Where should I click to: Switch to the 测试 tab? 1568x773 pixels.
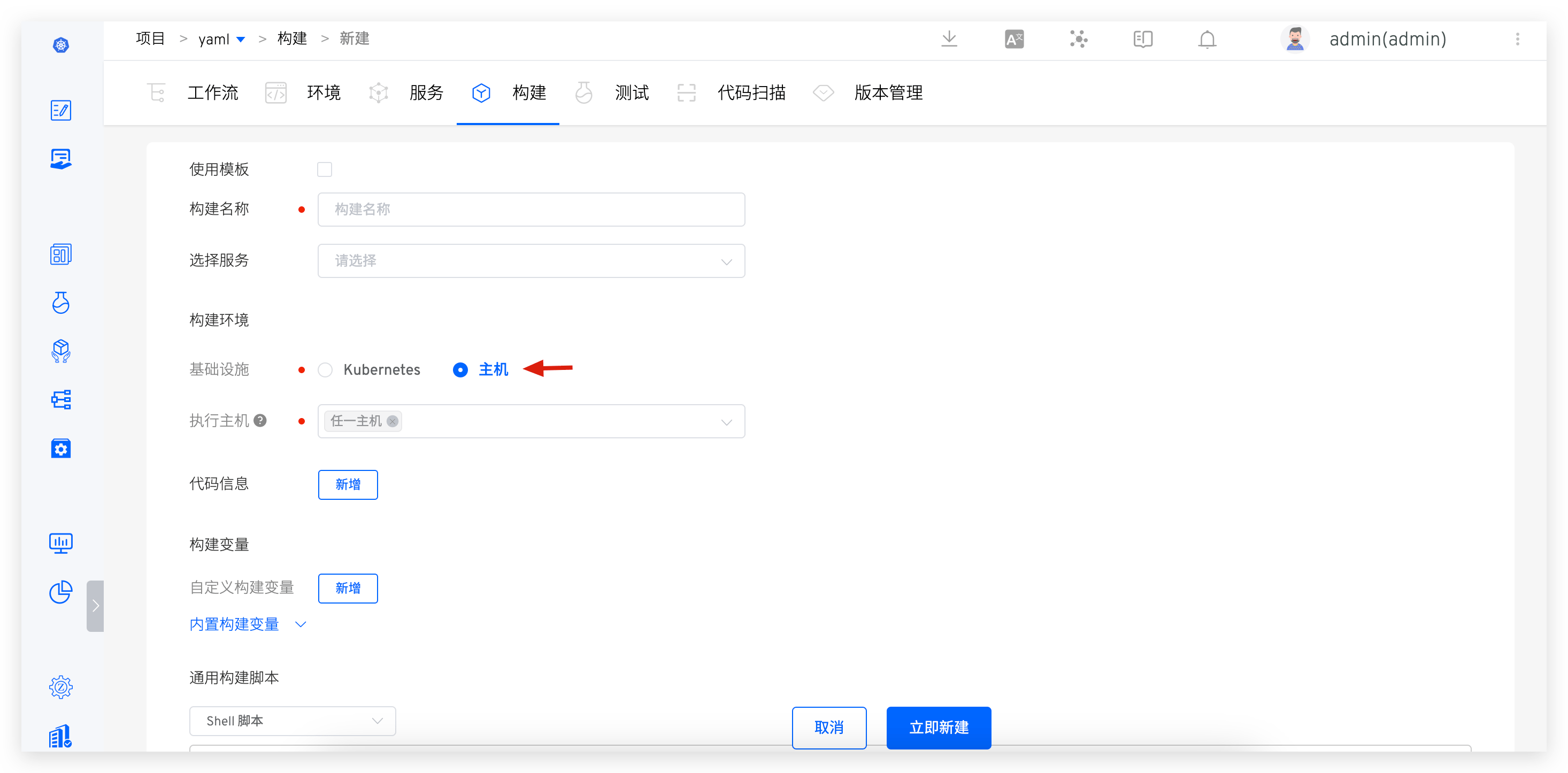click(632, 92)
